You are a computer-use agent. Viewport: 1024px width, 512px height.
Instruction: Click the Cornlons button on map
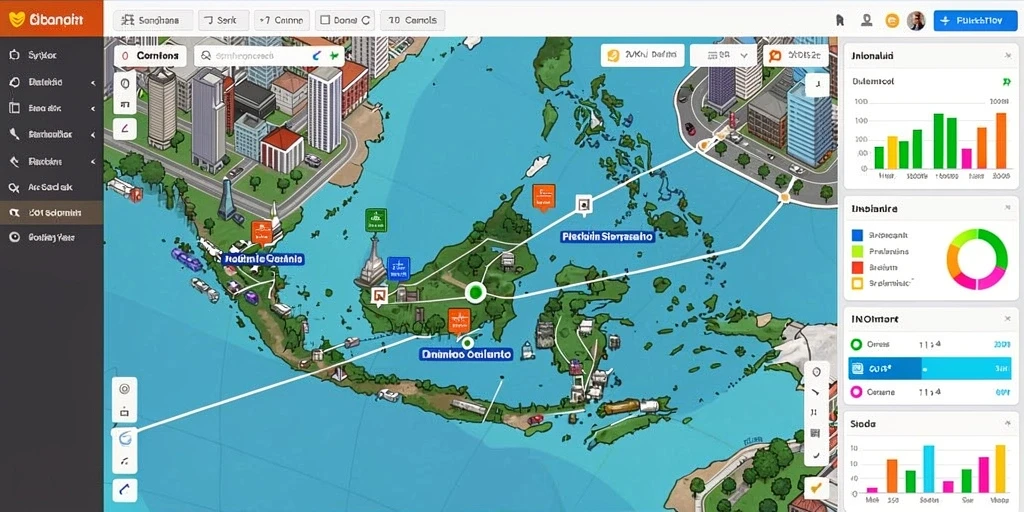[150, 56]
